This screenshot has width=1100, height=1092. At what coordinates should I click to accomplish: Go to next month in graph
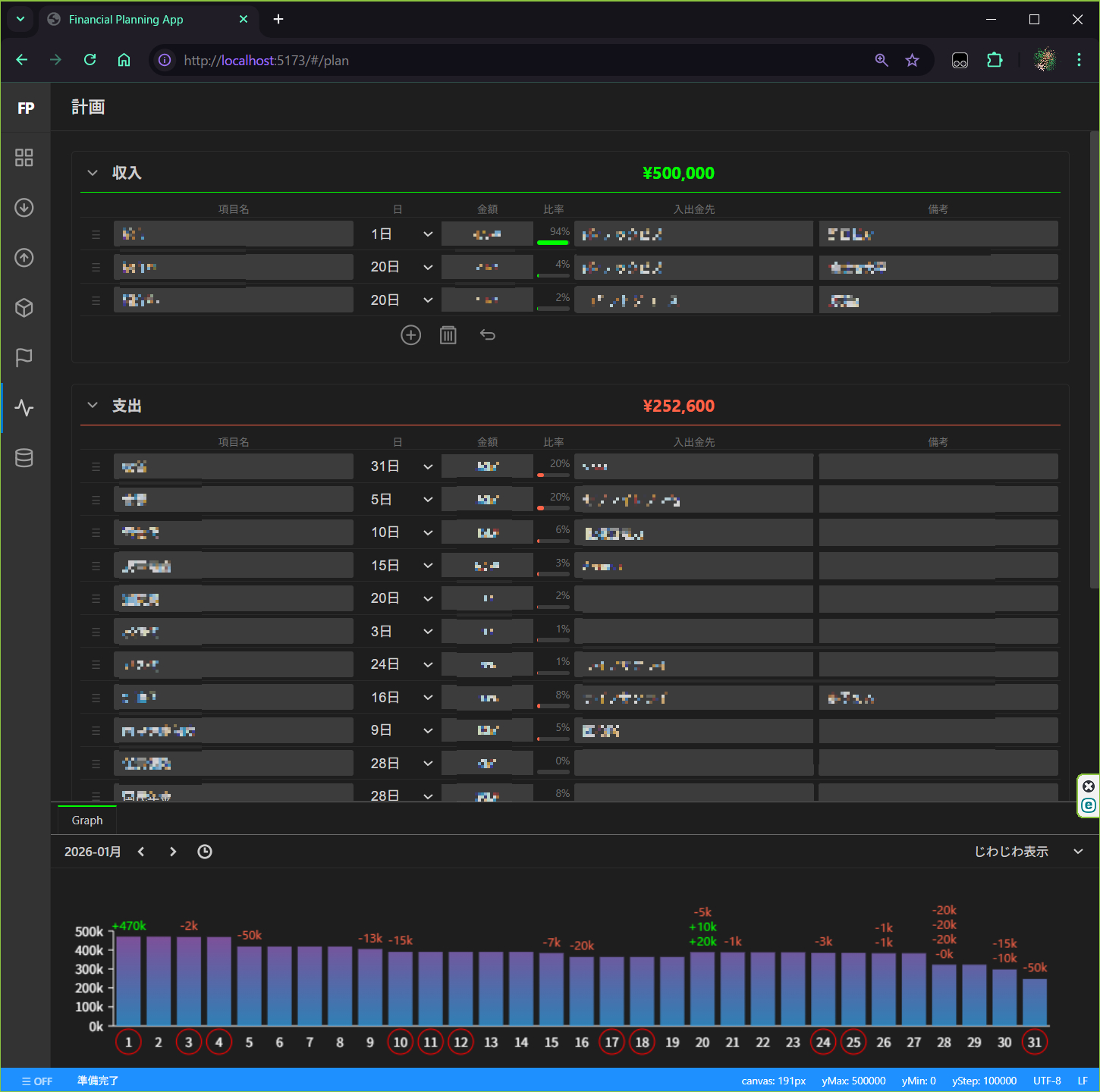[173, 852]
